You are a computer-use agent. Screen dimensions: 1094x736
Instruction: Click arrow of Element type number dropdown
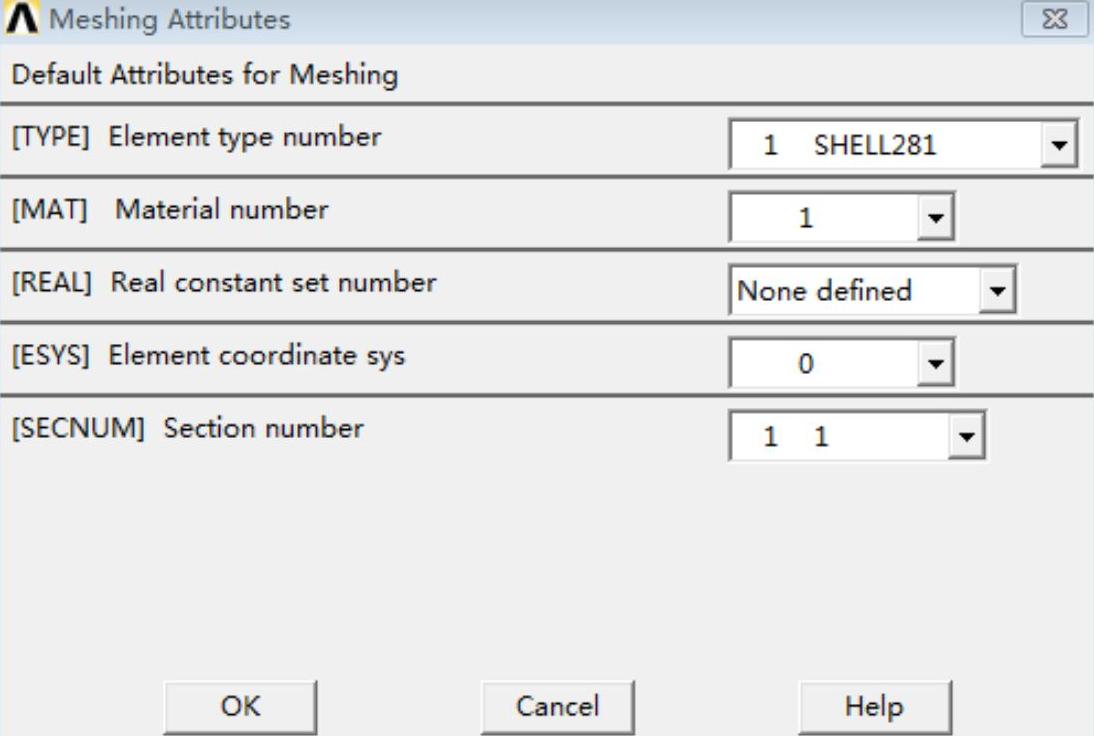click(1059, 146)
